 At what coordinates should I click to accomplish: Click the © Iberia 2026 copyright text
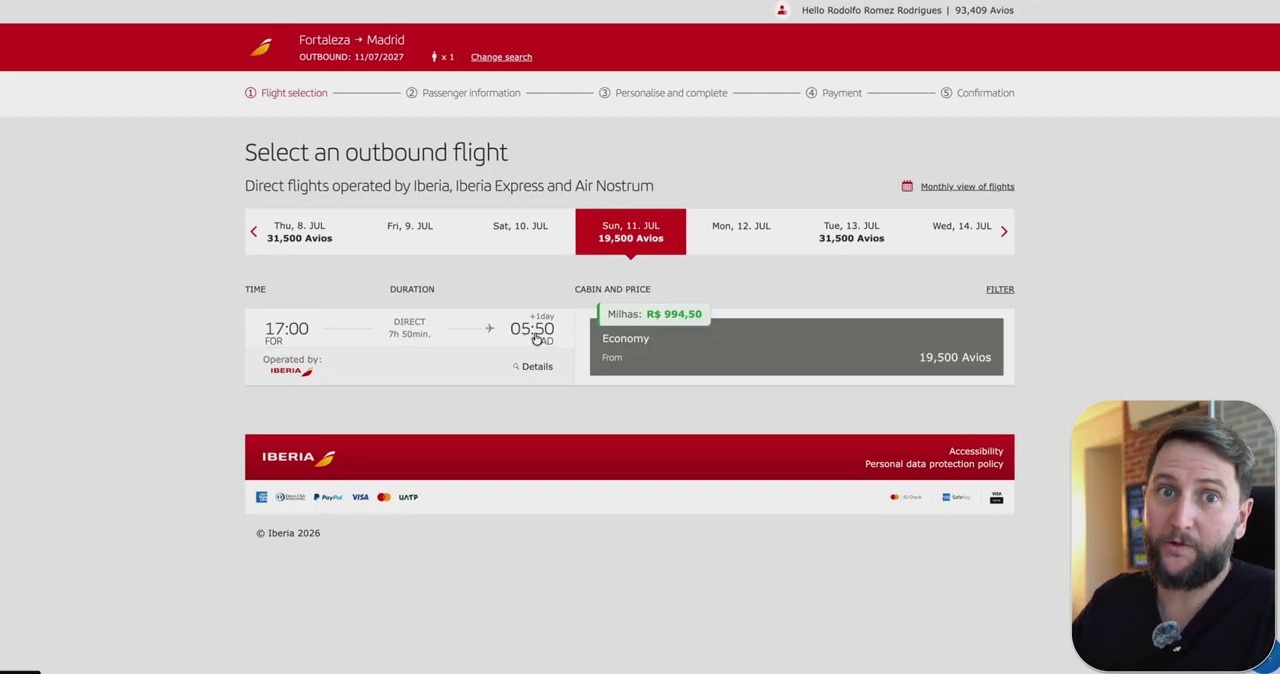coord(288,533)
